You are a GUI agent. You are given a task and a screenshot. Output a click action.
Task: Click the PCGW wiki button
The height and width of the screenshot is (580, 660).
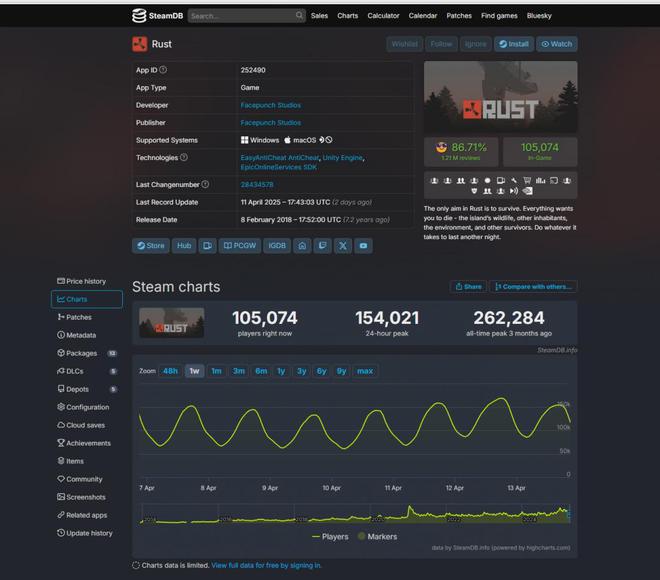tap(240, 246)
